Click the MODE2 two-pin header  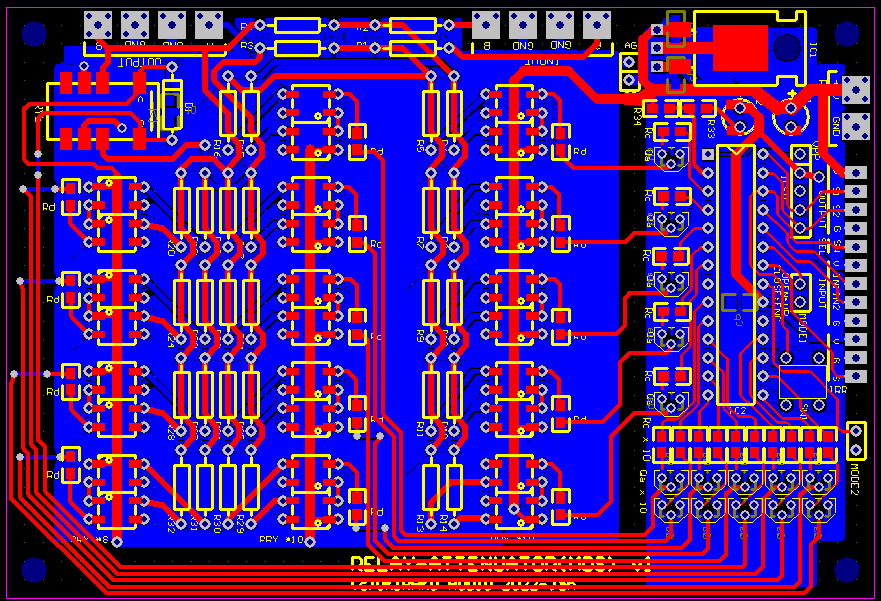tap(856, 440)
